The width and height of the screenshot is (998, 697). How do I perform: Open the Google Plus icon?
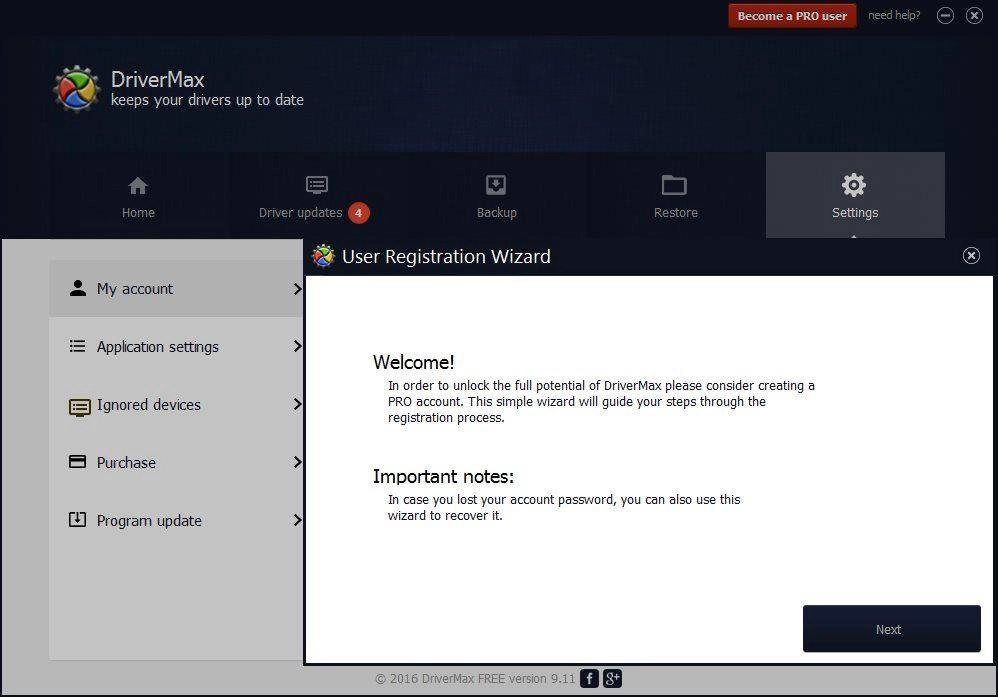point(612,679)
